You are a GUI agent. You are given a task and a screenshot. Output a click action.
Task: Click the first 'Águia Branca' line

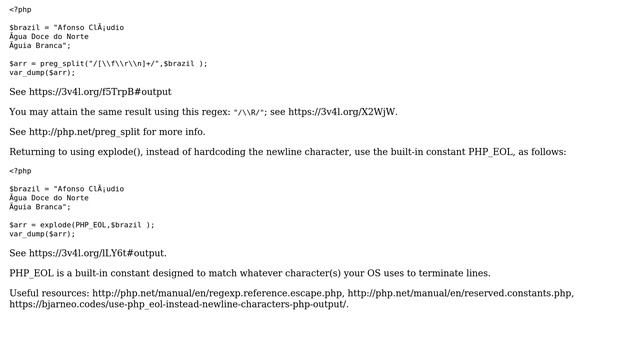(x=40, y=45)
